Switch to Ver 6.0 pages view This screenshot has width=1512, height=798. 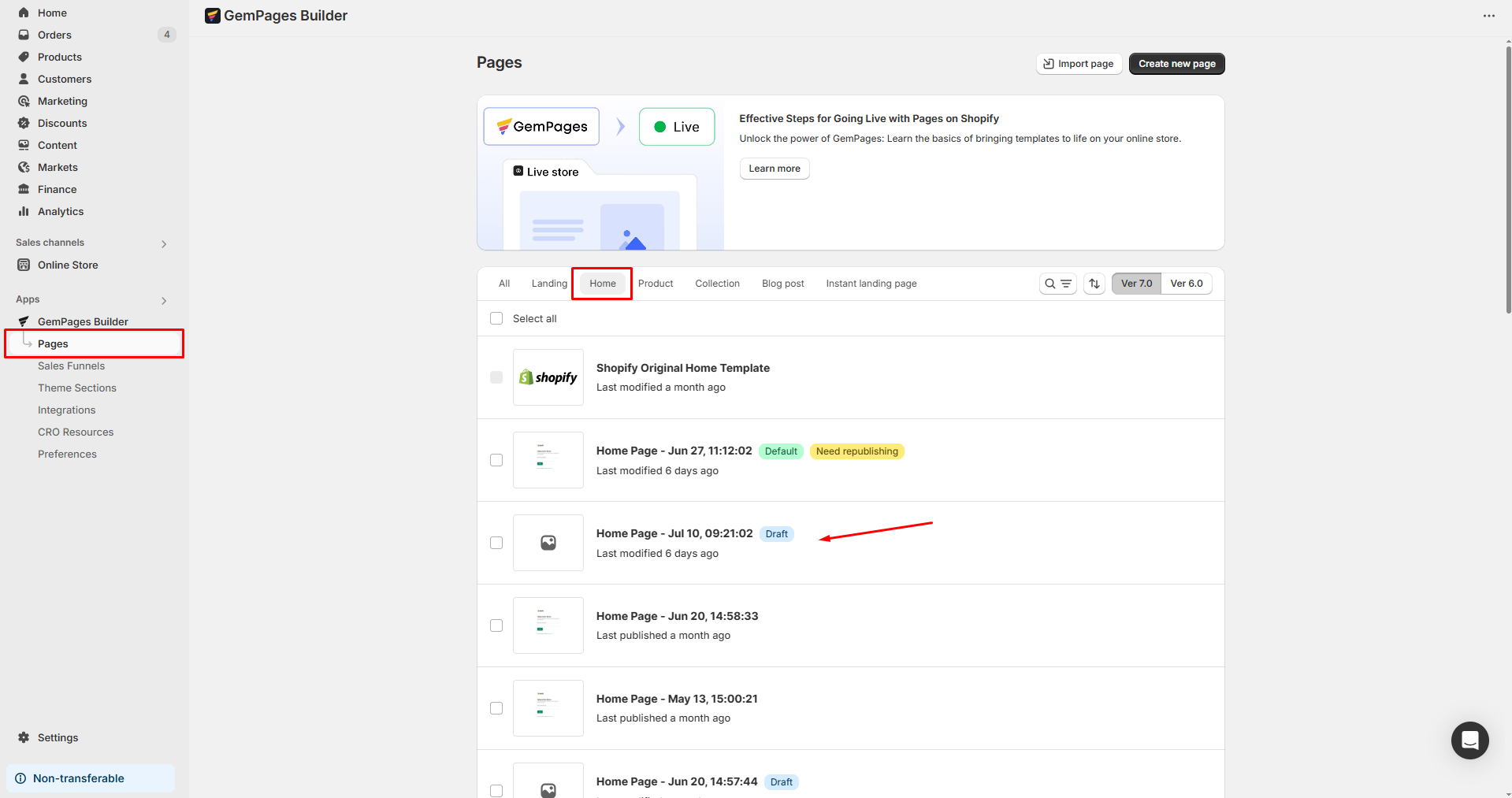1187,283
